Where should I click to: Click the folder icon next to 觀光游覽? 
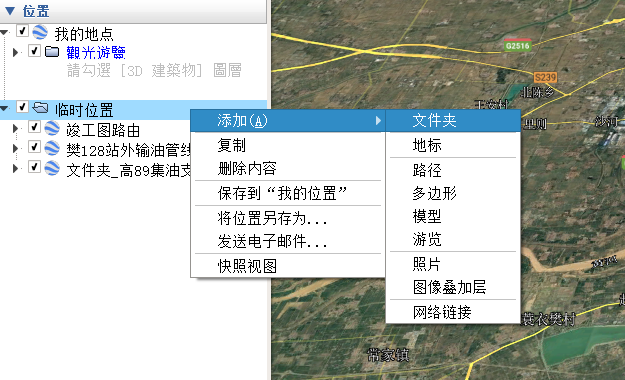pos(52,51)
